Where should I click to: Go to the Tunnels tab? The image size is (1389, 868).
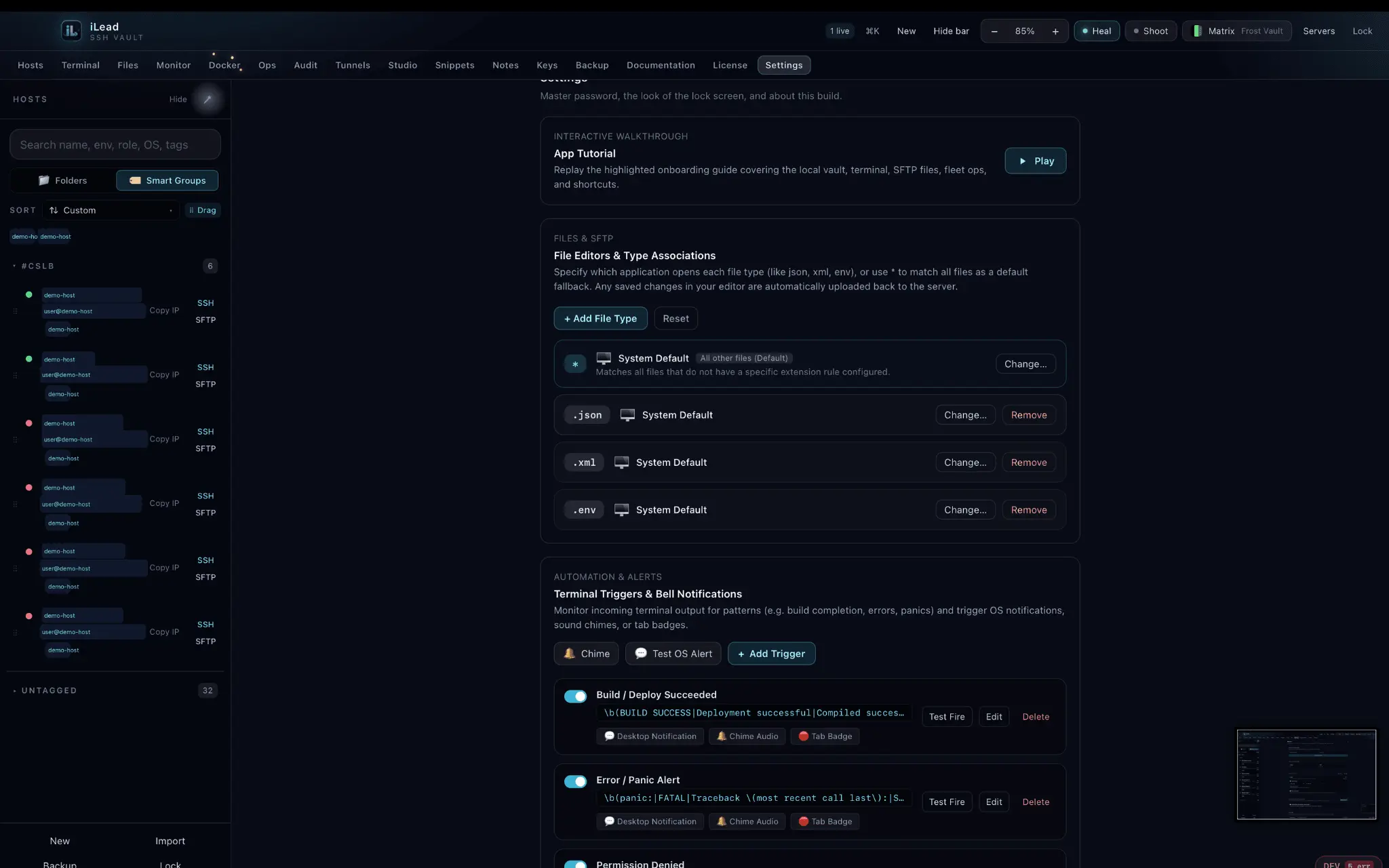353,65
